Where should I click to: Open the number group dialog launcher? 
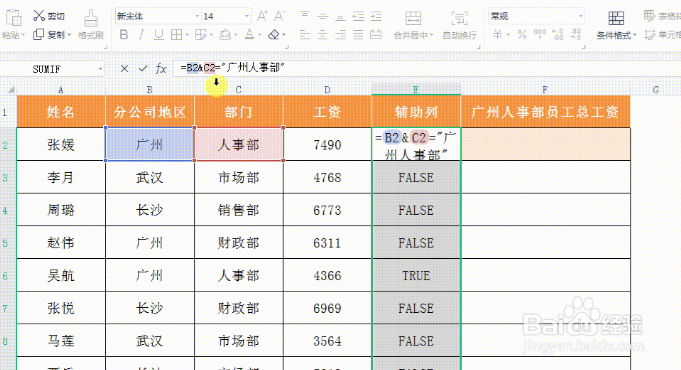pyautogui.click(x=585, y=47)
